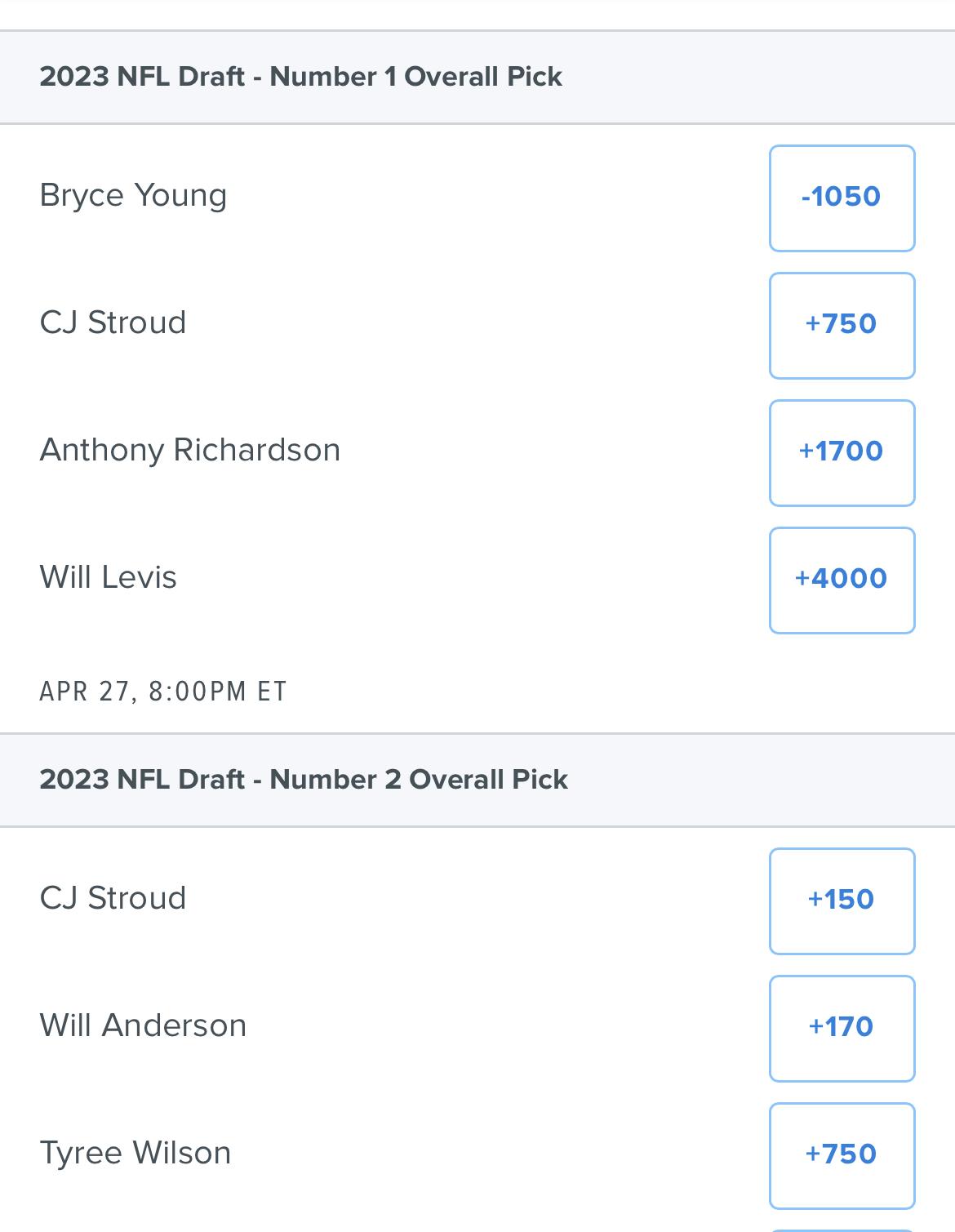The image size is (955, 1232).
Task: Open the Tyree Wilson entry
Action: coord(135,1154)
